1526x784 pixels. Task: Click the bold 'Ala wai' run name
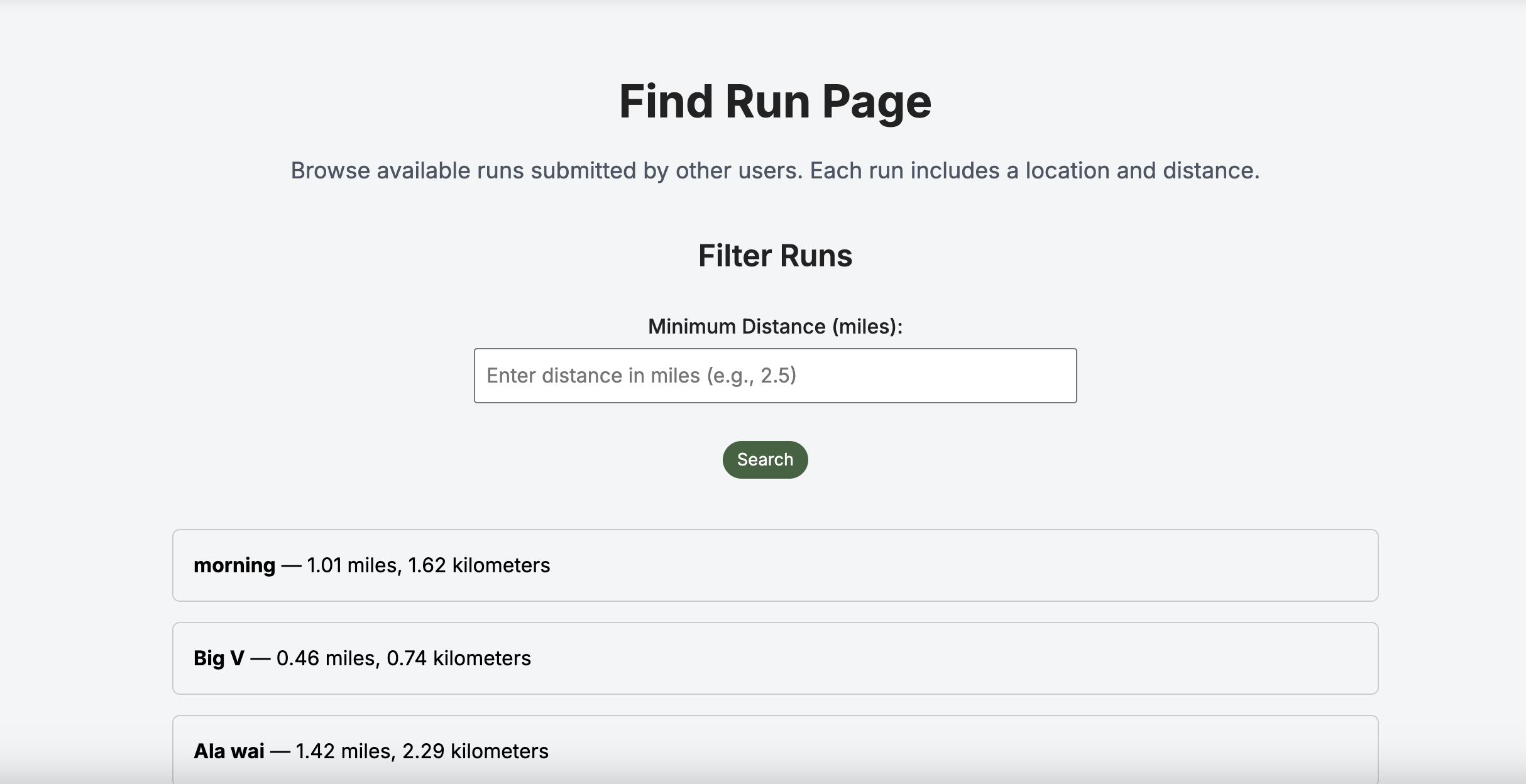pos(229,751)
